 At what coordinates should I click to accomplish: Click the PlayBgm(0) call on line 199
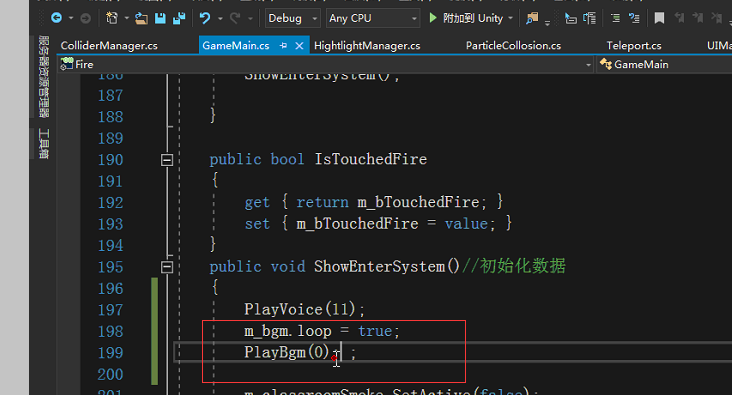[287, 353]
